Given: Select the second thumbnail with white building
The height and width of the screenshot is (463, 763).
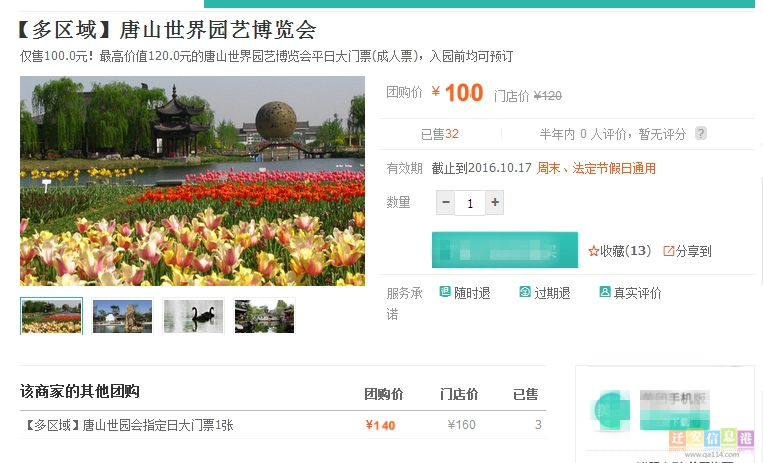Looking at the screenshot, I should [122, 316].
